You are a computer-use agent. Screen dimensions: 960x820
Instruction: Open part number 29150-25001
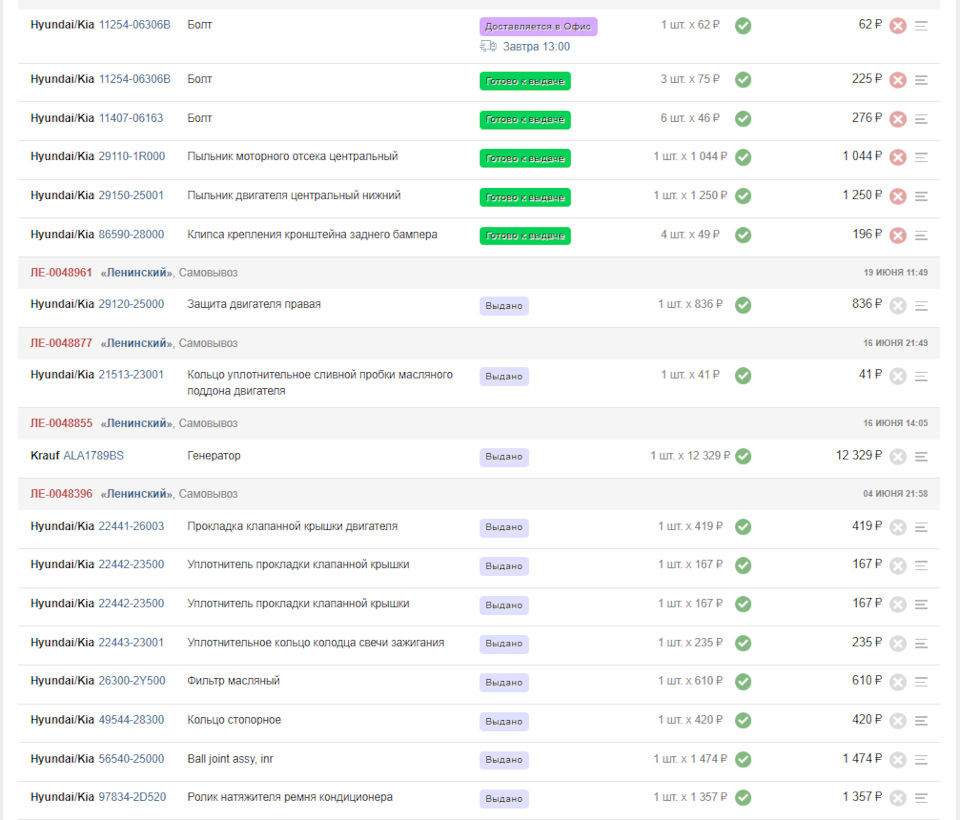click(131, 195)
